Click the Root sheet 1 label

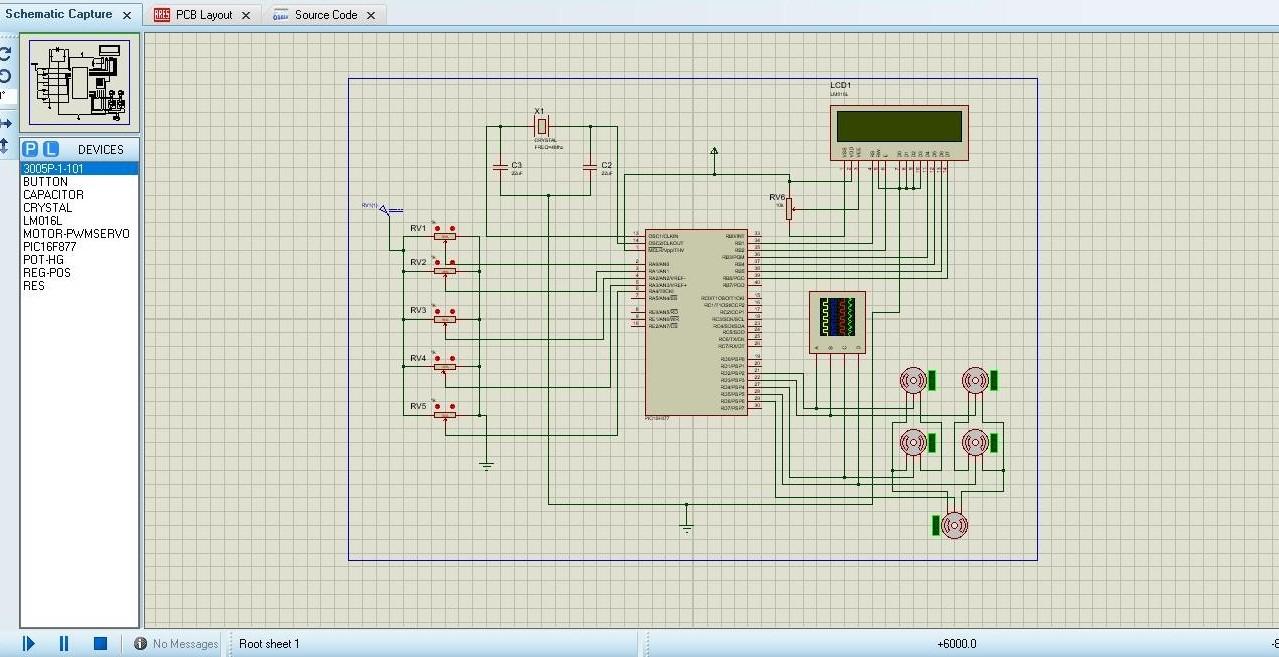pyautogui.click(x=269, y=643)
